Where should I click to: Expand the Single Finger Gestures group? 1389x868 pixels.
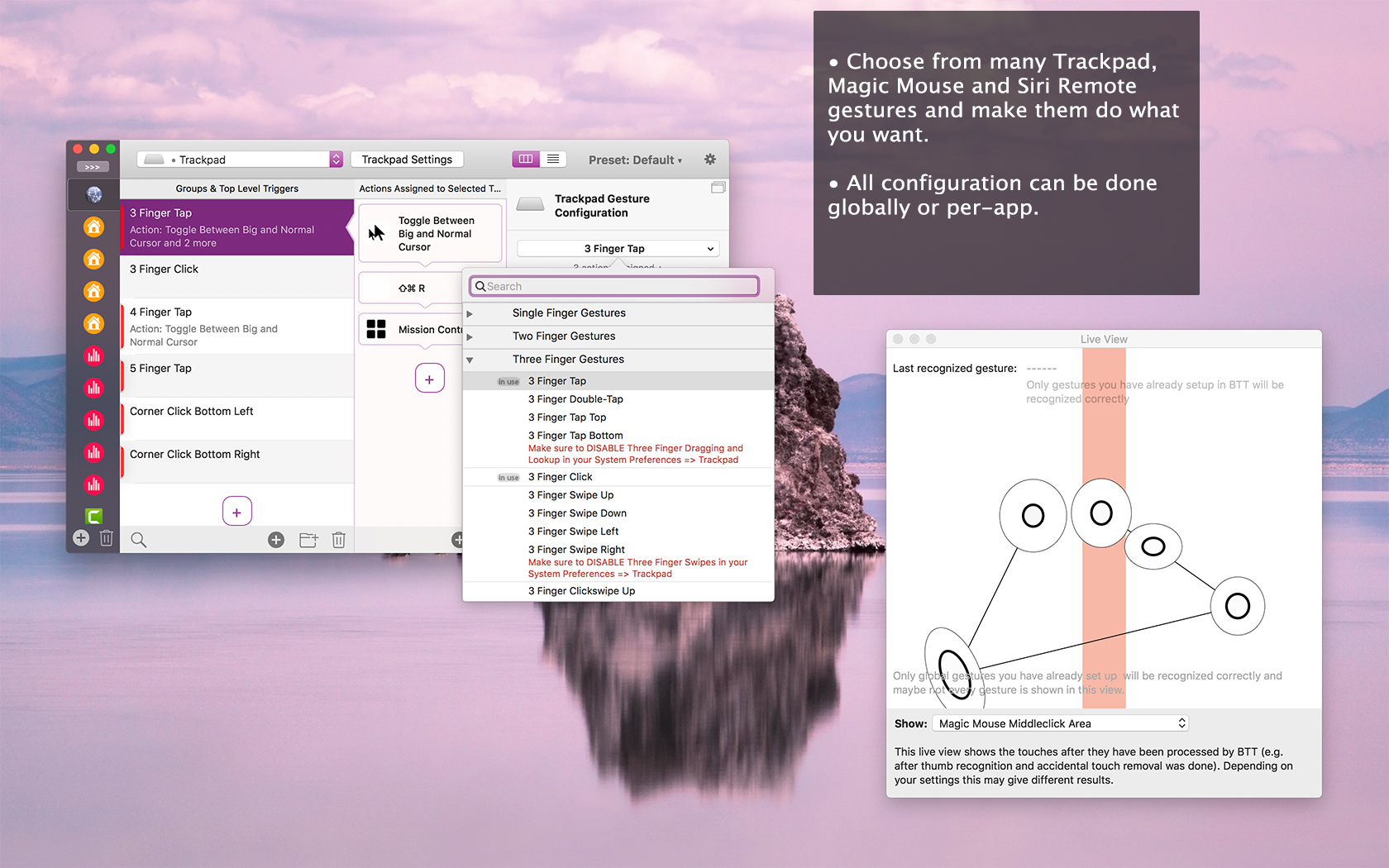tap(470, 313)
